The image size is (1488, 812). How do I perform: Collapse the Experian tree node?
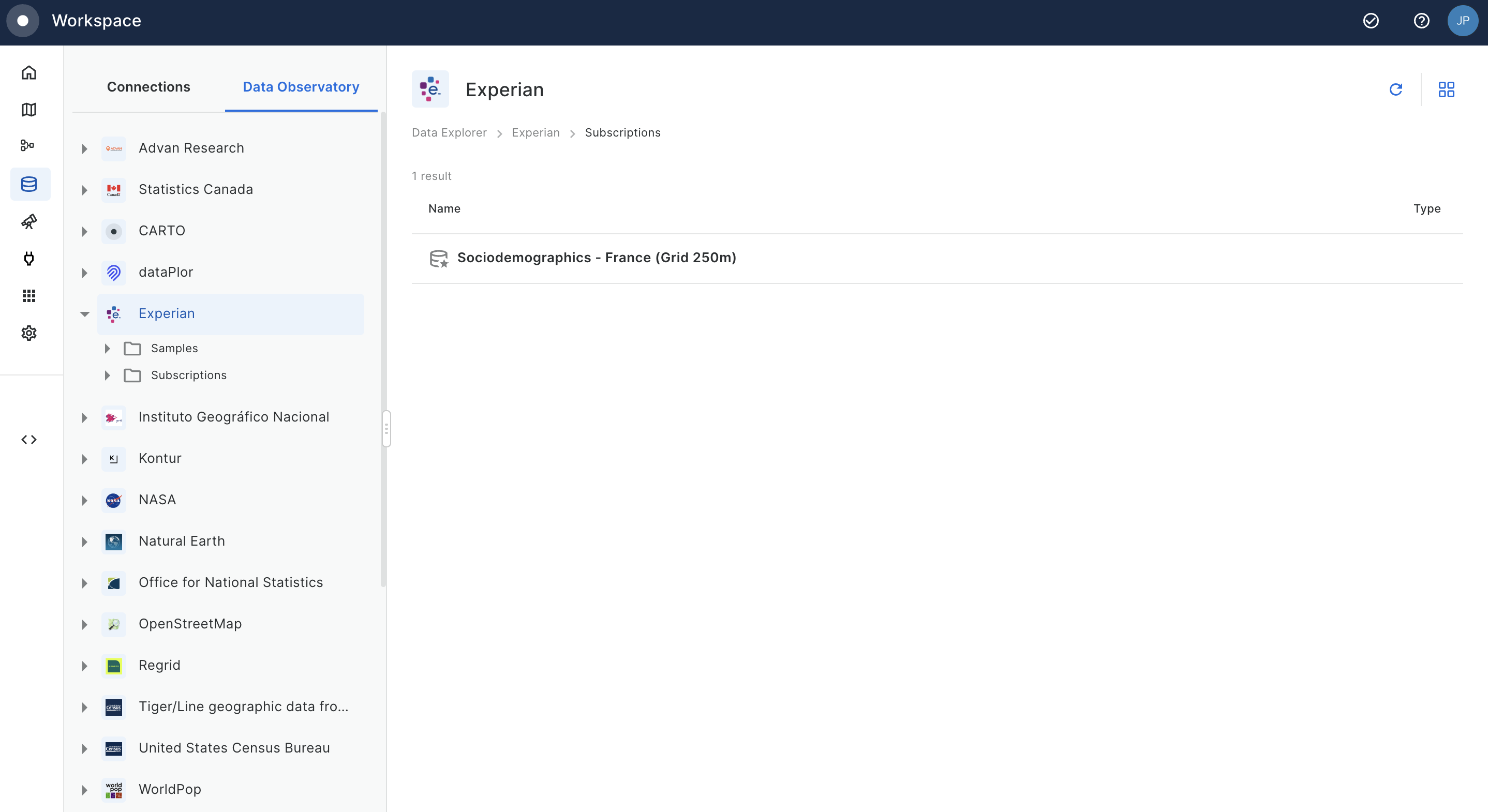tap(85, 314)
